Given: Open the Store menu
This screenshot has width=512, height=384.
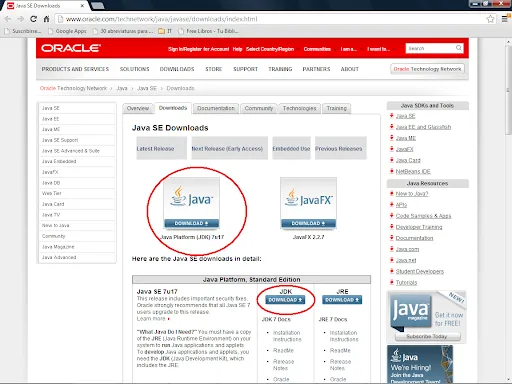Looking at the screenshot, I should [214, 69].
